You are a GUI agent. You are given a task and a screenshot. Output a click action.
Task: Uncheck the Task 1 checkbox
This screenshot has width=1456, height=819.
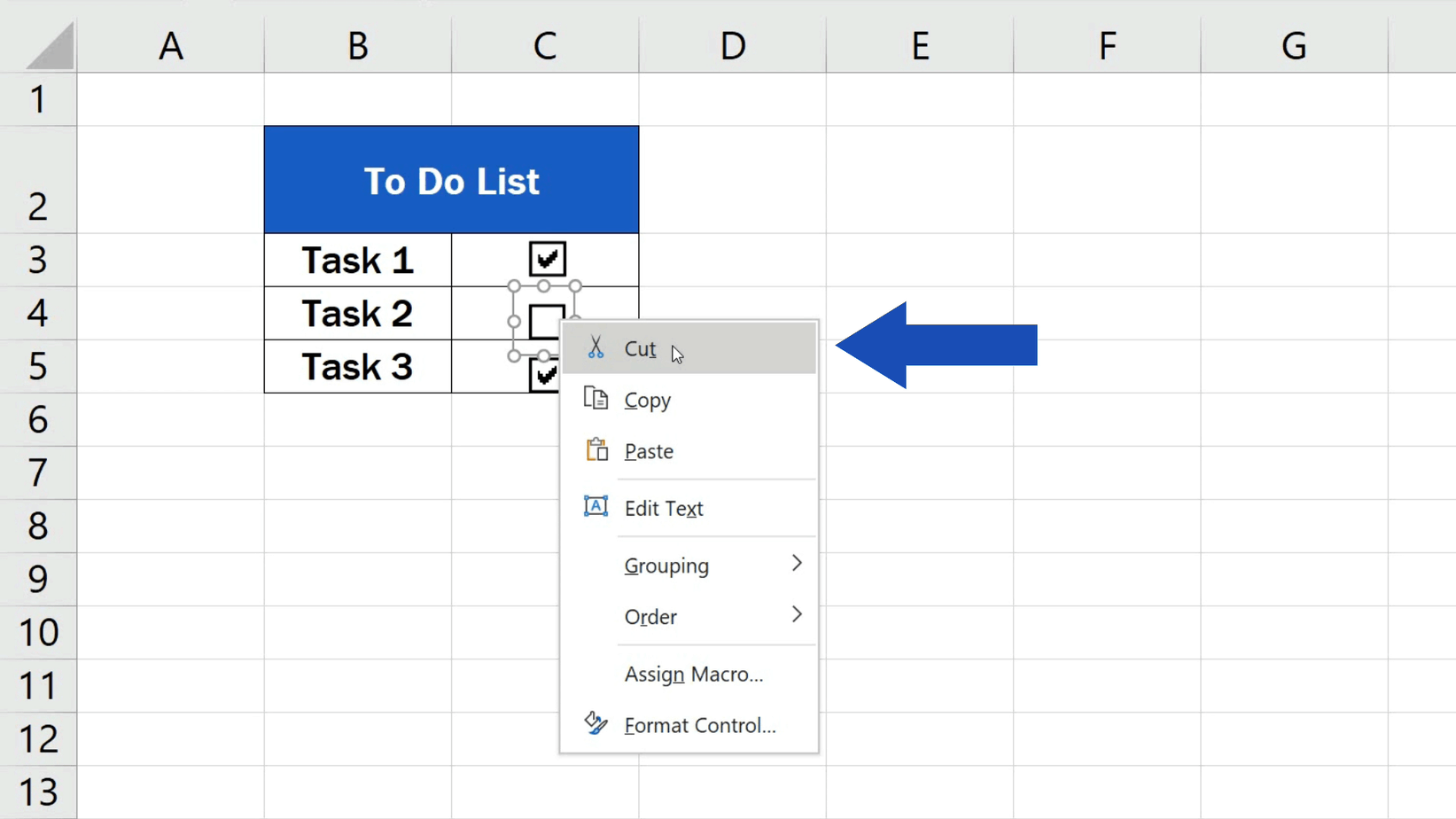click(546, 259)
